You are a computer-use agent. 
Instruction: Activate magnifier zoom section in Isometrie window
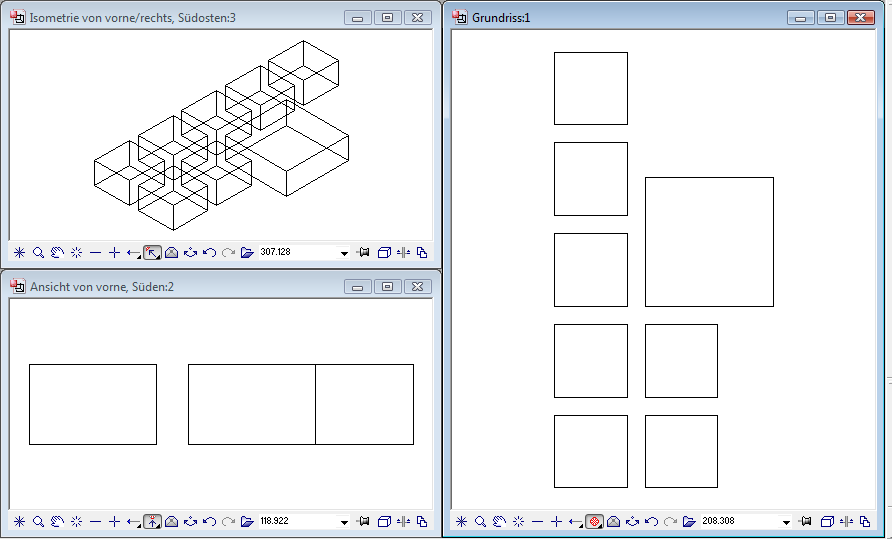(x=38, y=253)
